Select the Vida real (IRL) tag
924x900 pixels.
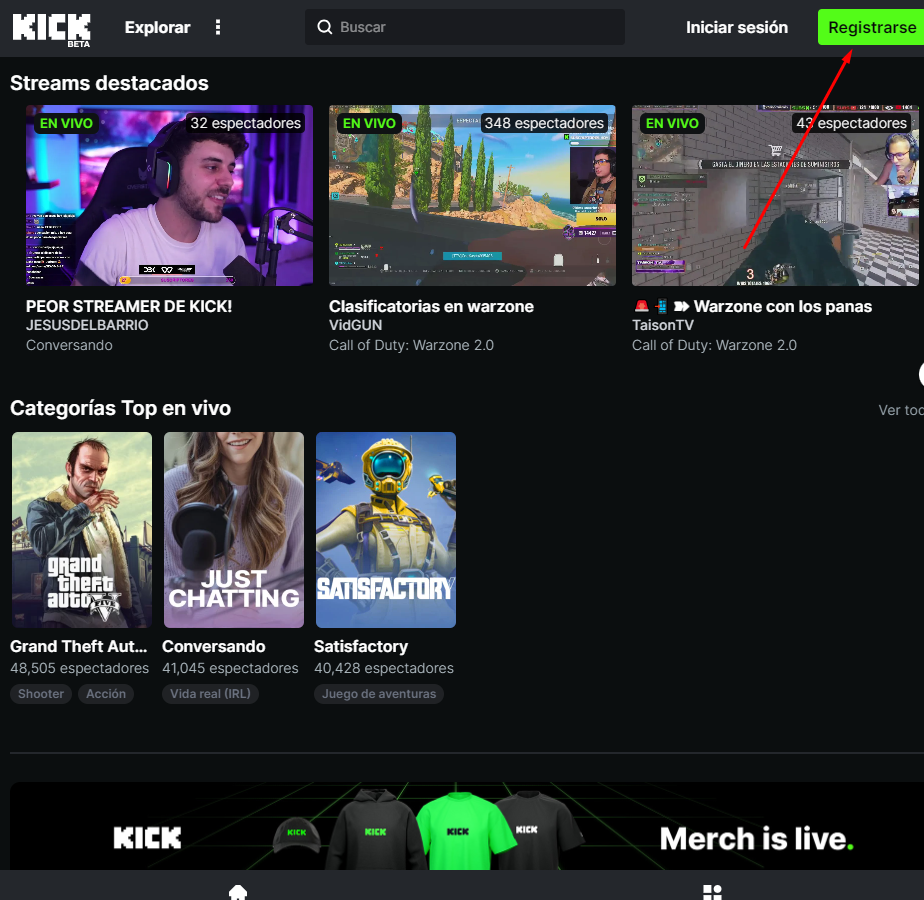coord(210,694)
